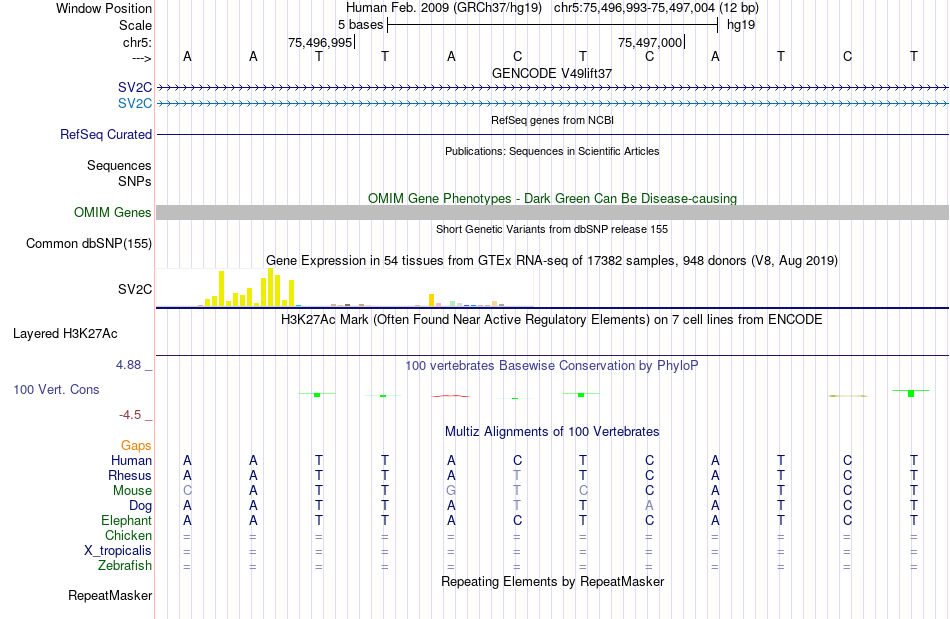Click Mouse row's first base C
This screenshot has width=950, height=619.
[187, 491]
